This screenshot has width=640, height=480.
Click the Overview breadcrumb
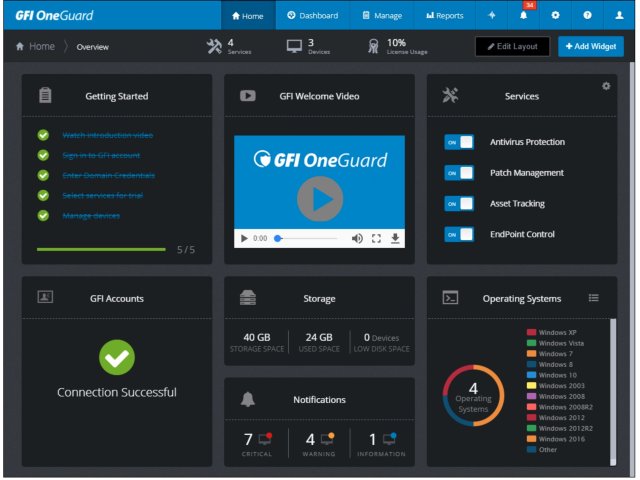[93, 47]
